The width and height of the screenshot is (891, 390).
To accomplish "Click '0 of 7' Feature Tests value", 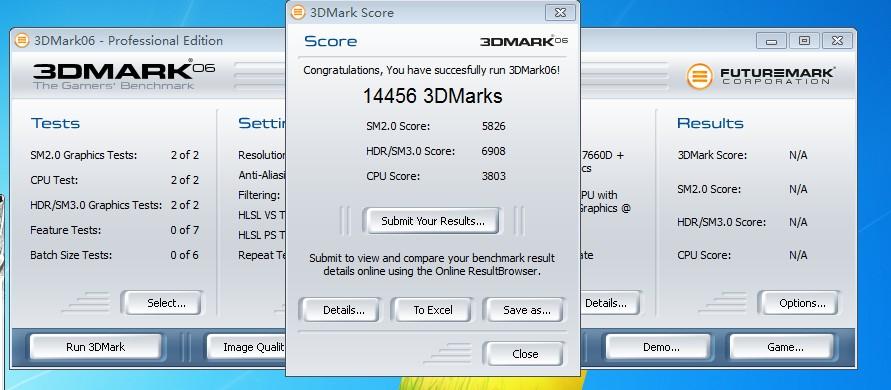I will [185, 230].
